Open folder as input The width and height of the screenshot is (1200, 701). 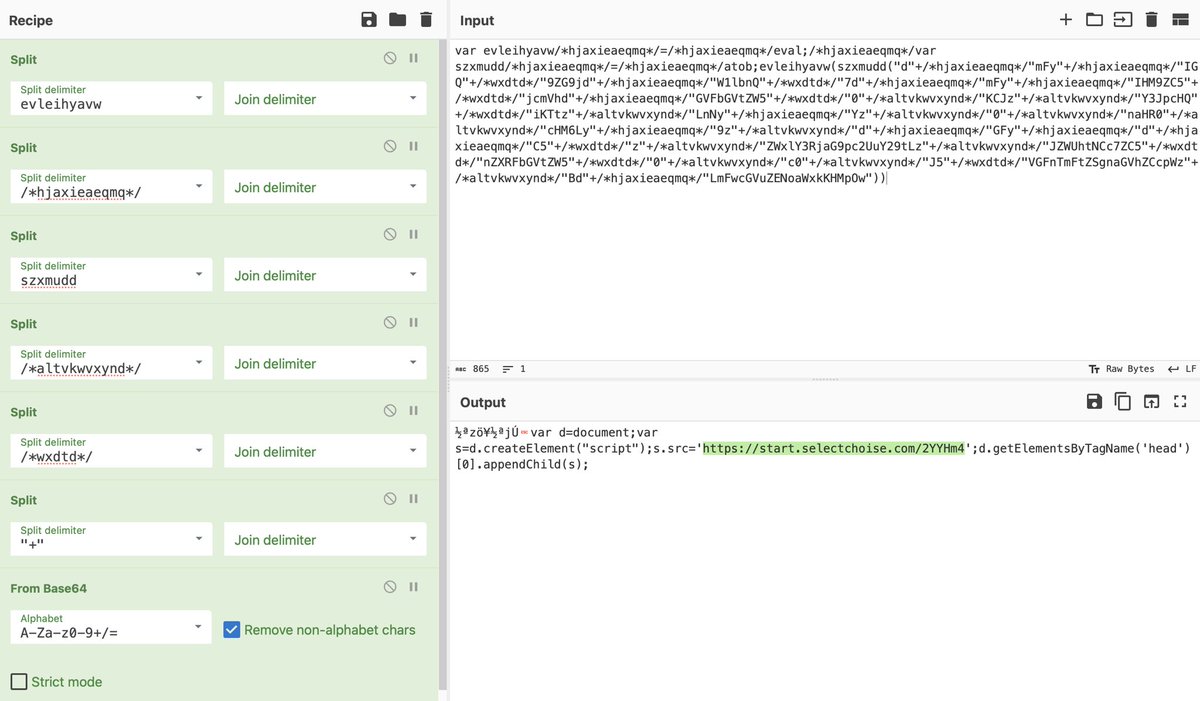click(1094, 20)
